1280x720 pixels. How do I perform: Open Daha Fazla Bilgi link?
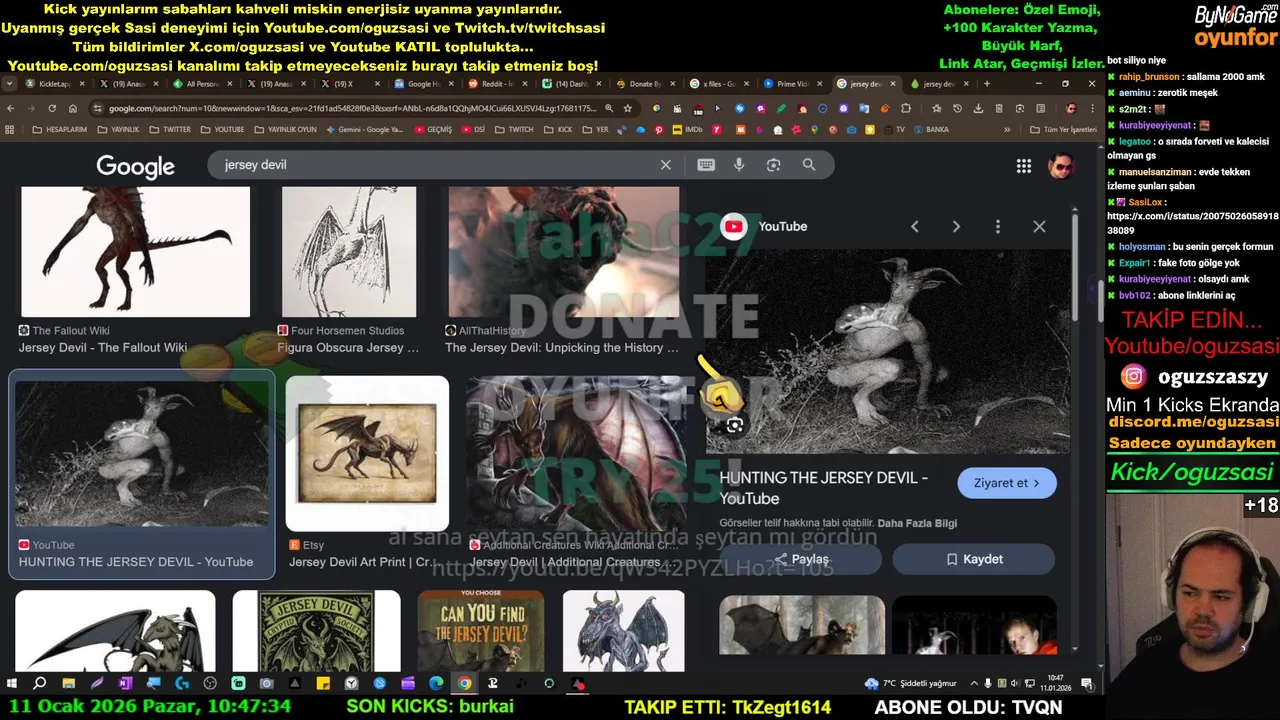(x=917, y=523)
